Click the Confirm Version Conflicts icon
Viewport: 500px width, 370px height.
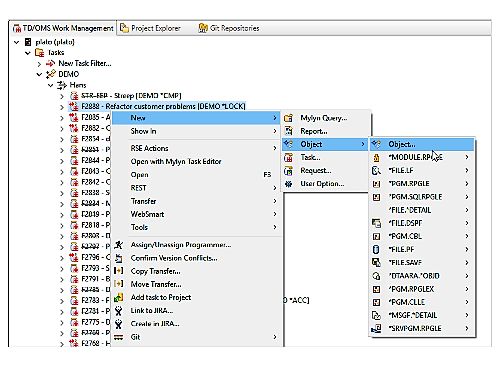point(119,258)
